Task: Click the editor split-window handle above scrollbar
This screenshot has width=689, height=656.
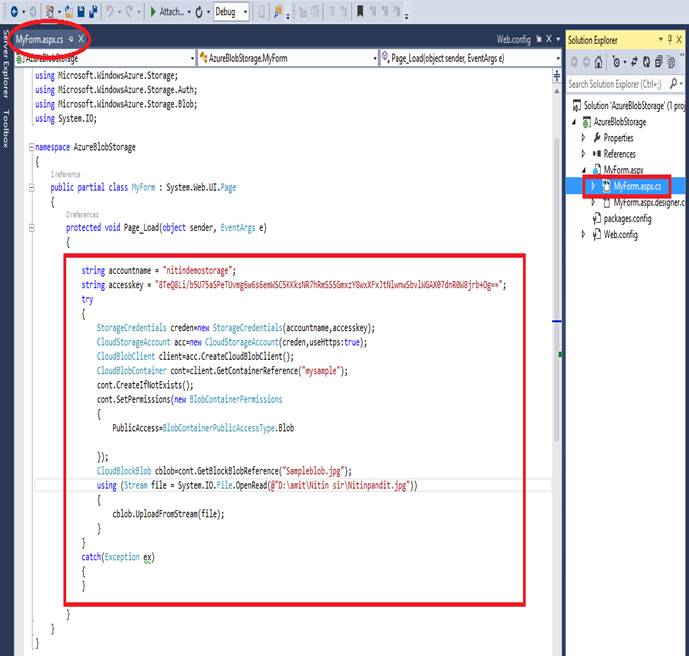Action: [557, 76]
